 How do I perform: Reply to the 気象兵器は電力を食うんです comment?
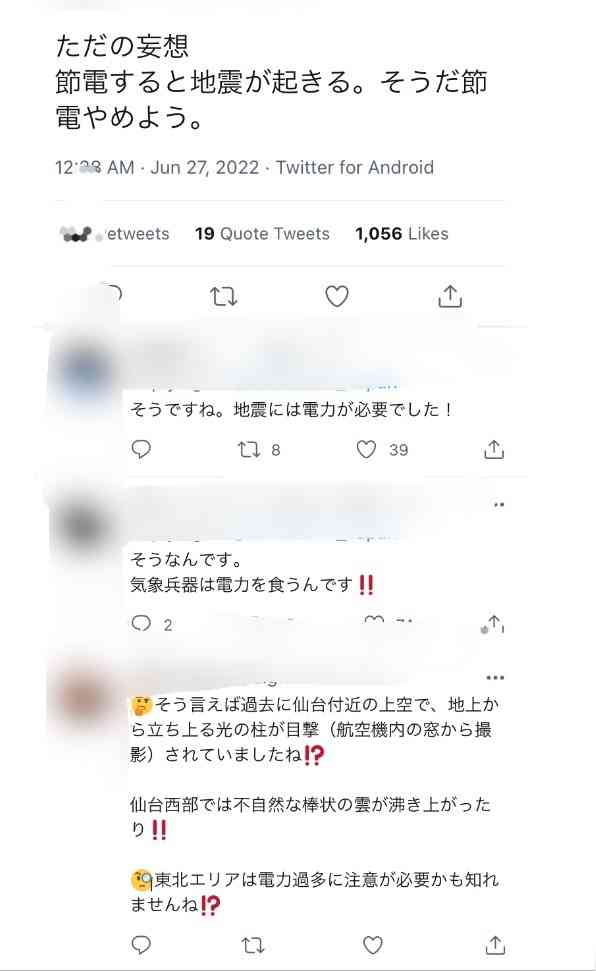pyautogui.click(x=141, y=624)
